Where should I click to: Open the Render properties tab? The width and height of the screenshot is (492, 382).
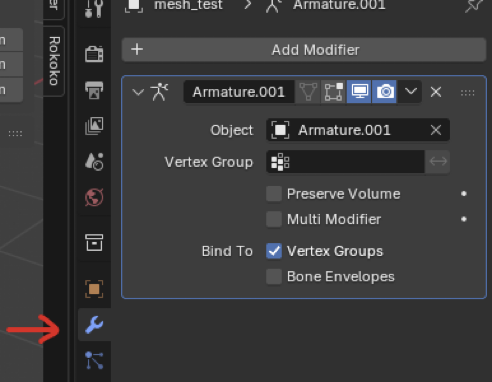(x=94, y=54)
